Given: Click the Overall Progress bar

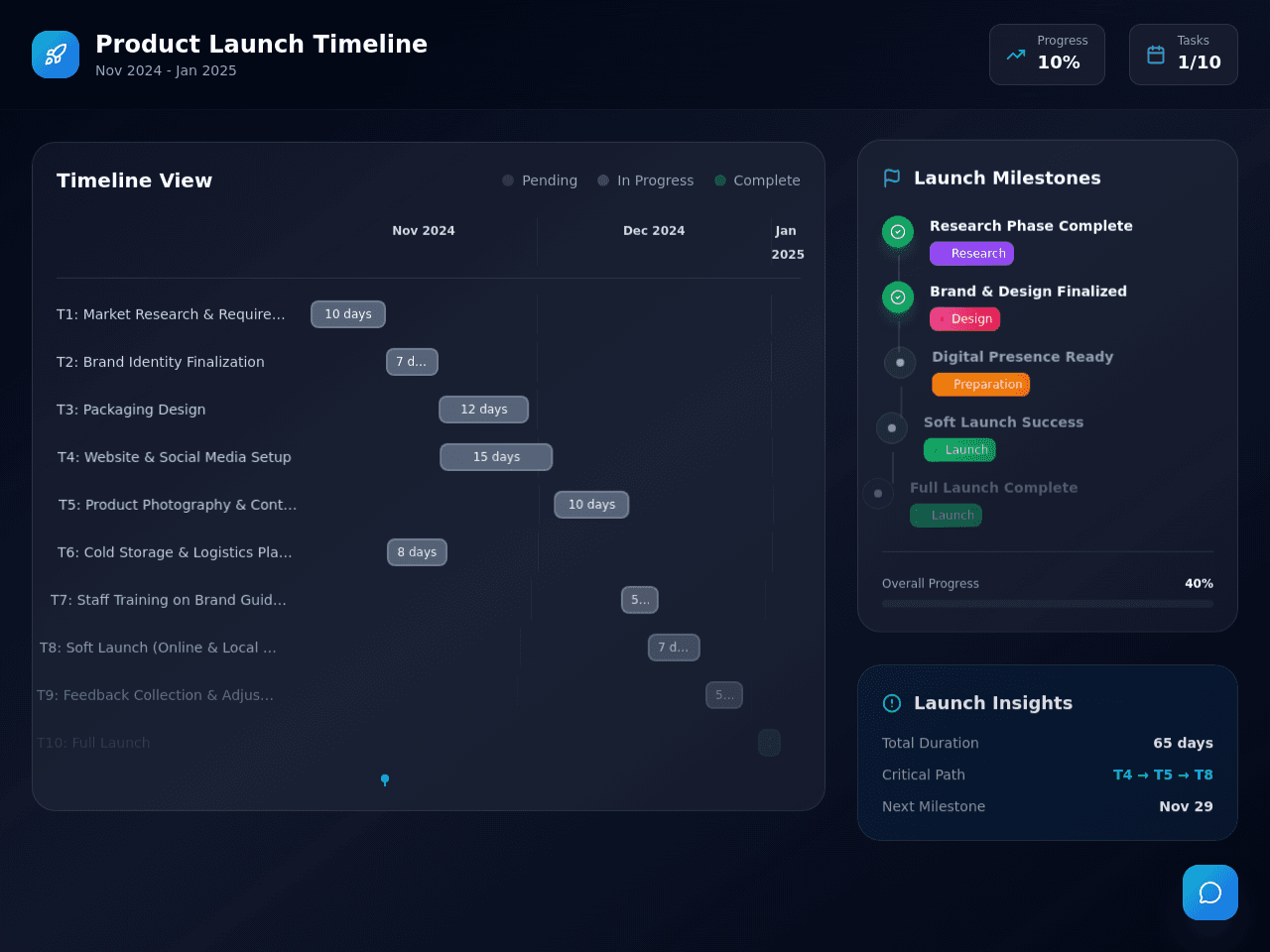Looking at the screenshot, I should click(x=1048, y=603).
